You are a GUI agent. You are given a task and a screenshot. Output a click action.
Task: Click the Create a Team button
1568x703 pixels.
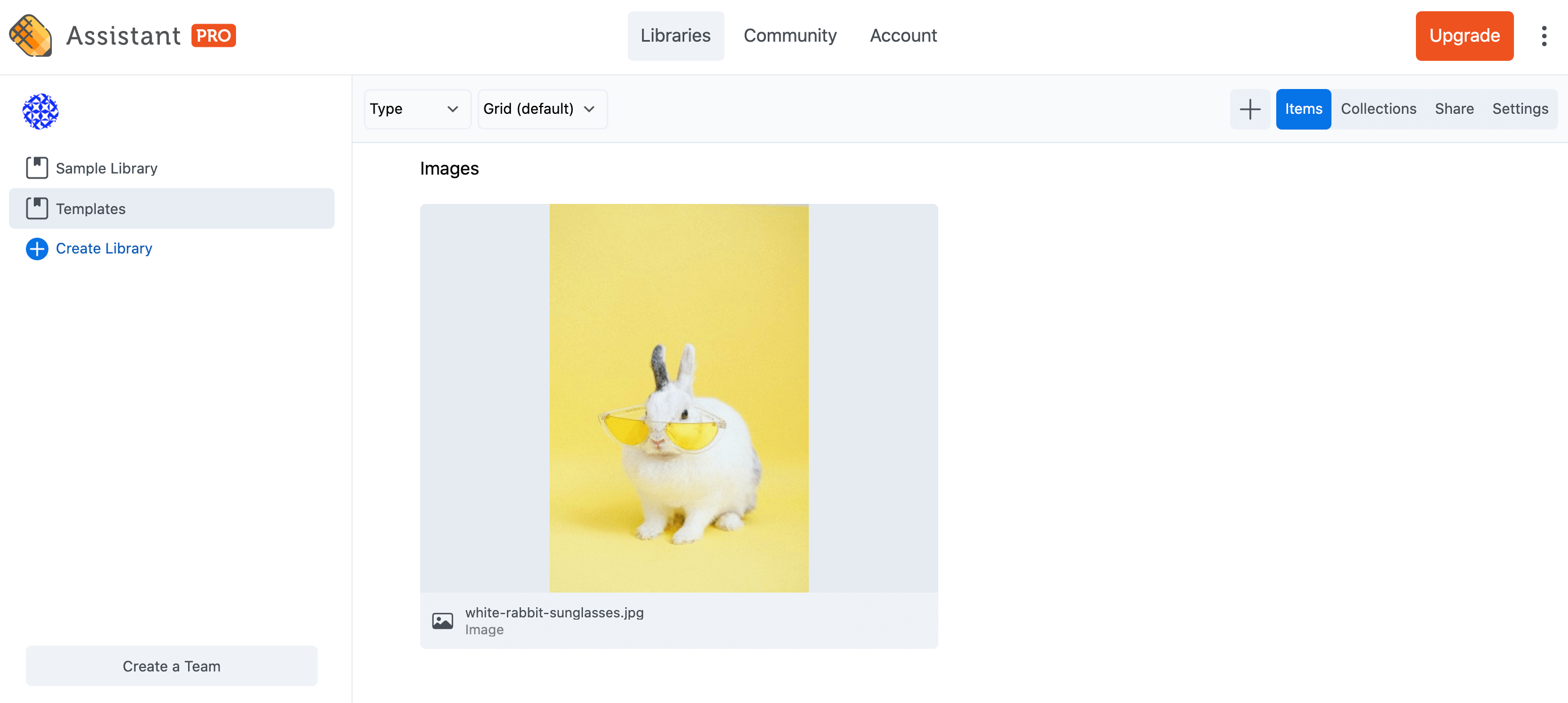pyautogui.click(x=171, y=666)
